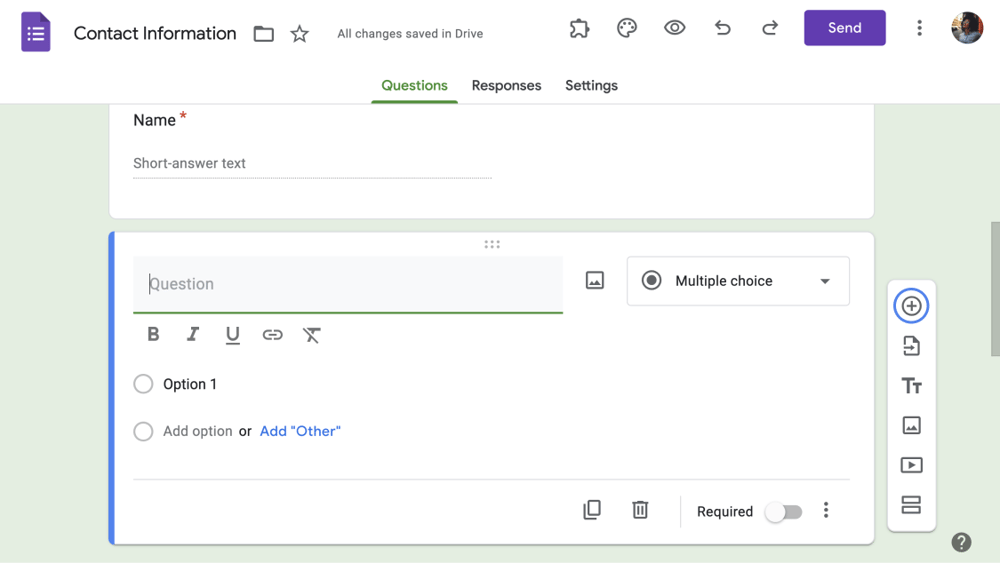Open the form's top more menu
This screenshot has height=563, width=1000.
919,28
